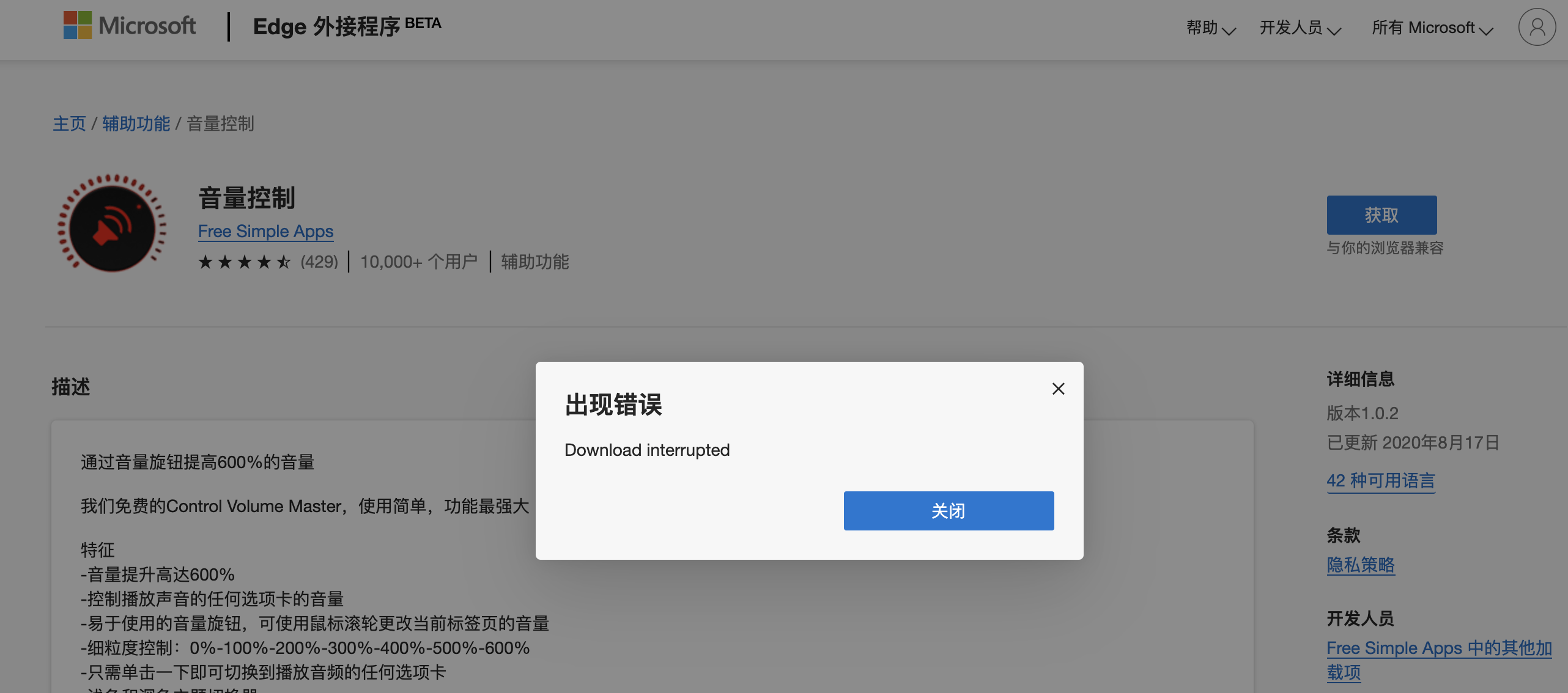Click the 获取 button to install
The image size is (1568, 693).
[x=1381, y=215]
